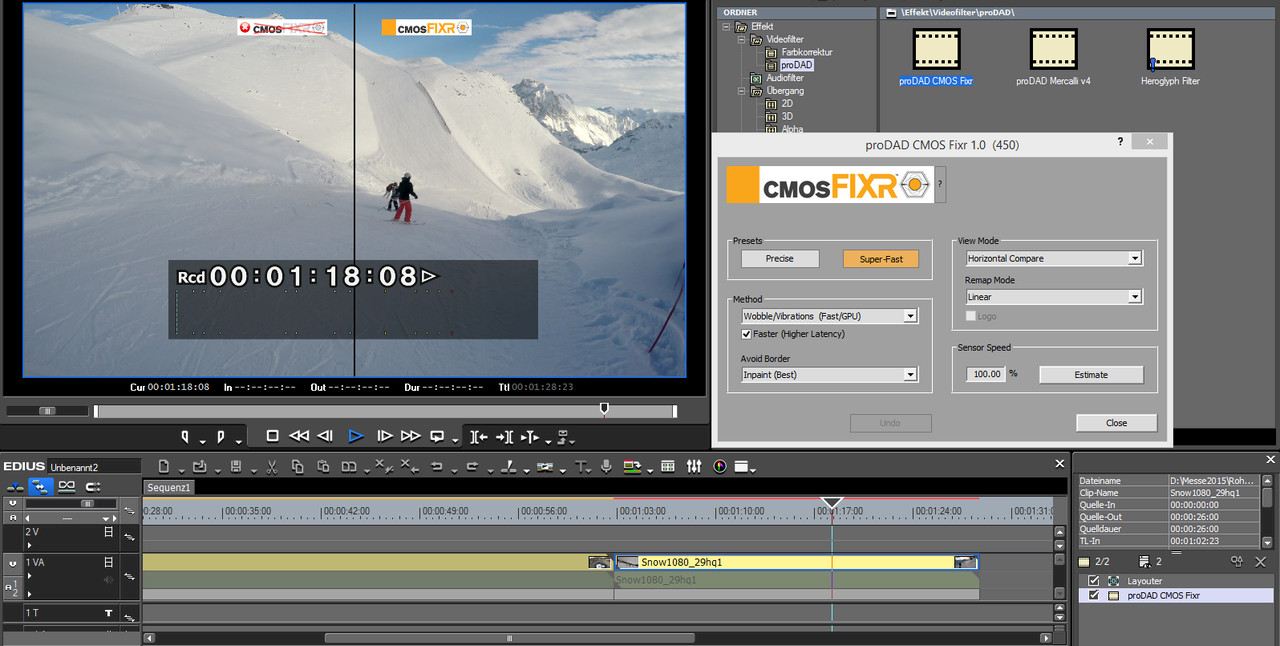
Task: Apply the Precise preset
Action: tap(780, 259)
